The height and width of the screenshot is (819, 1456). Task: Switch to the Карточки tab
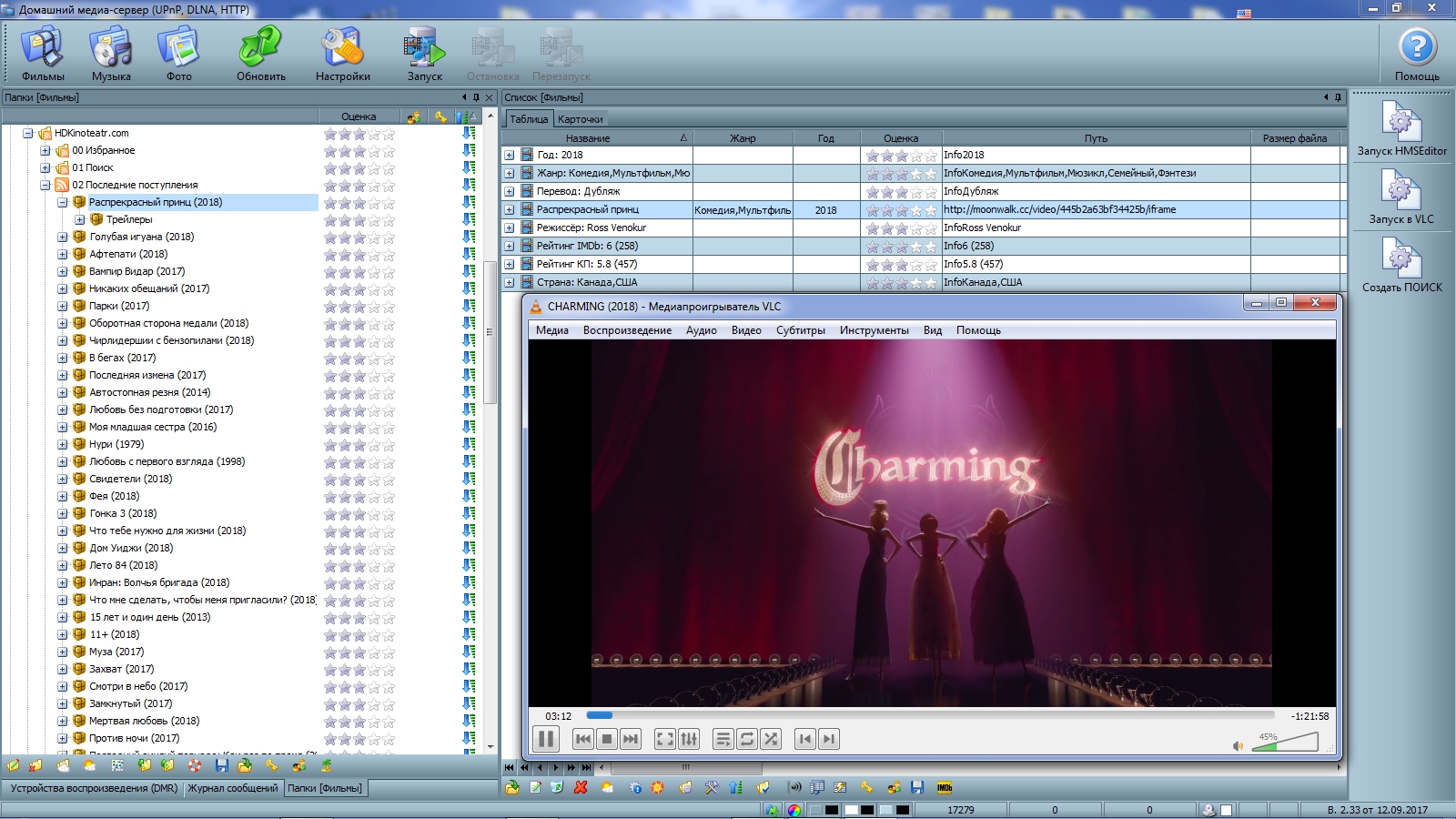(580, 119)
